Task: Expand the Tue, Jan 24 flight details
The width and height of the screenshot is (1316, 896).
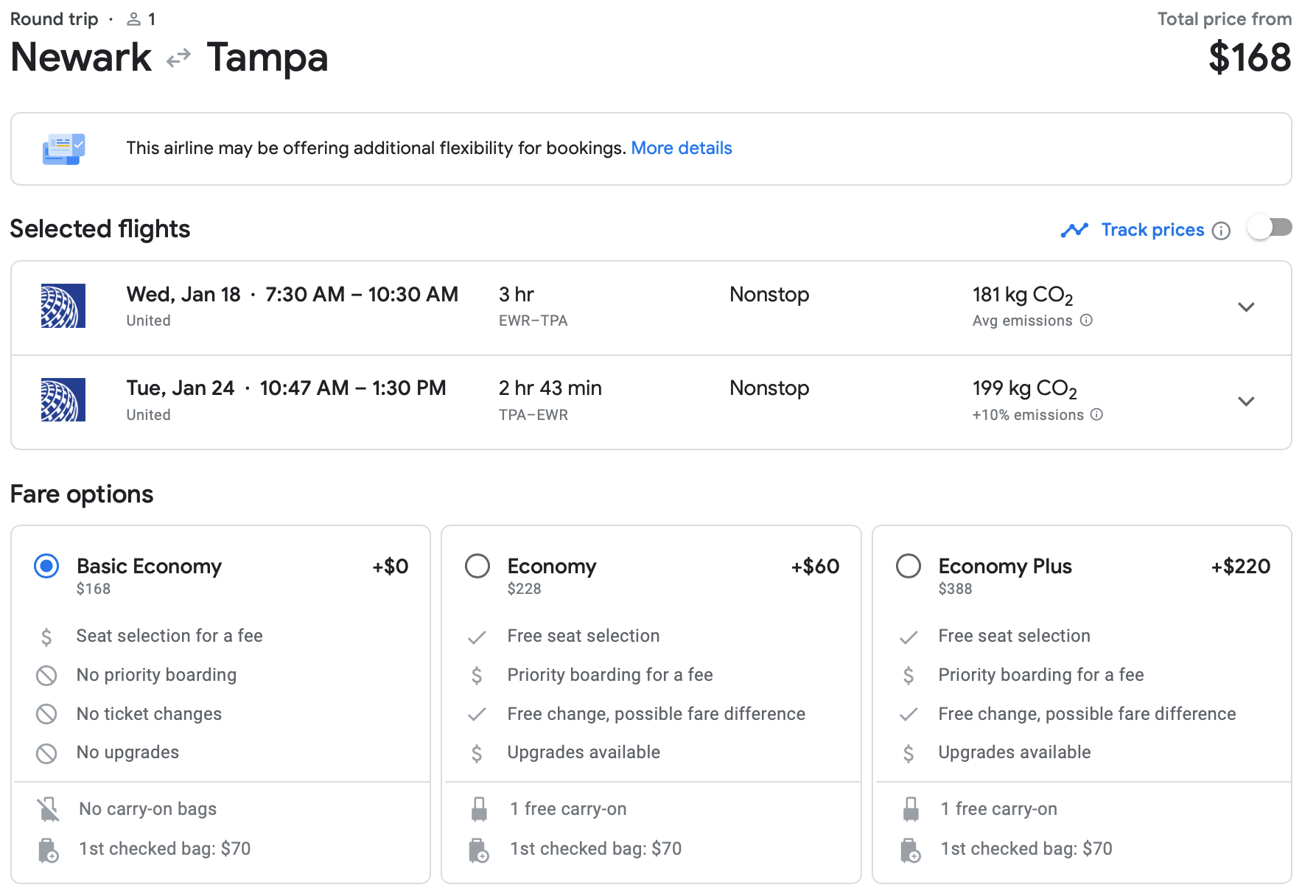Action: 1246,402
